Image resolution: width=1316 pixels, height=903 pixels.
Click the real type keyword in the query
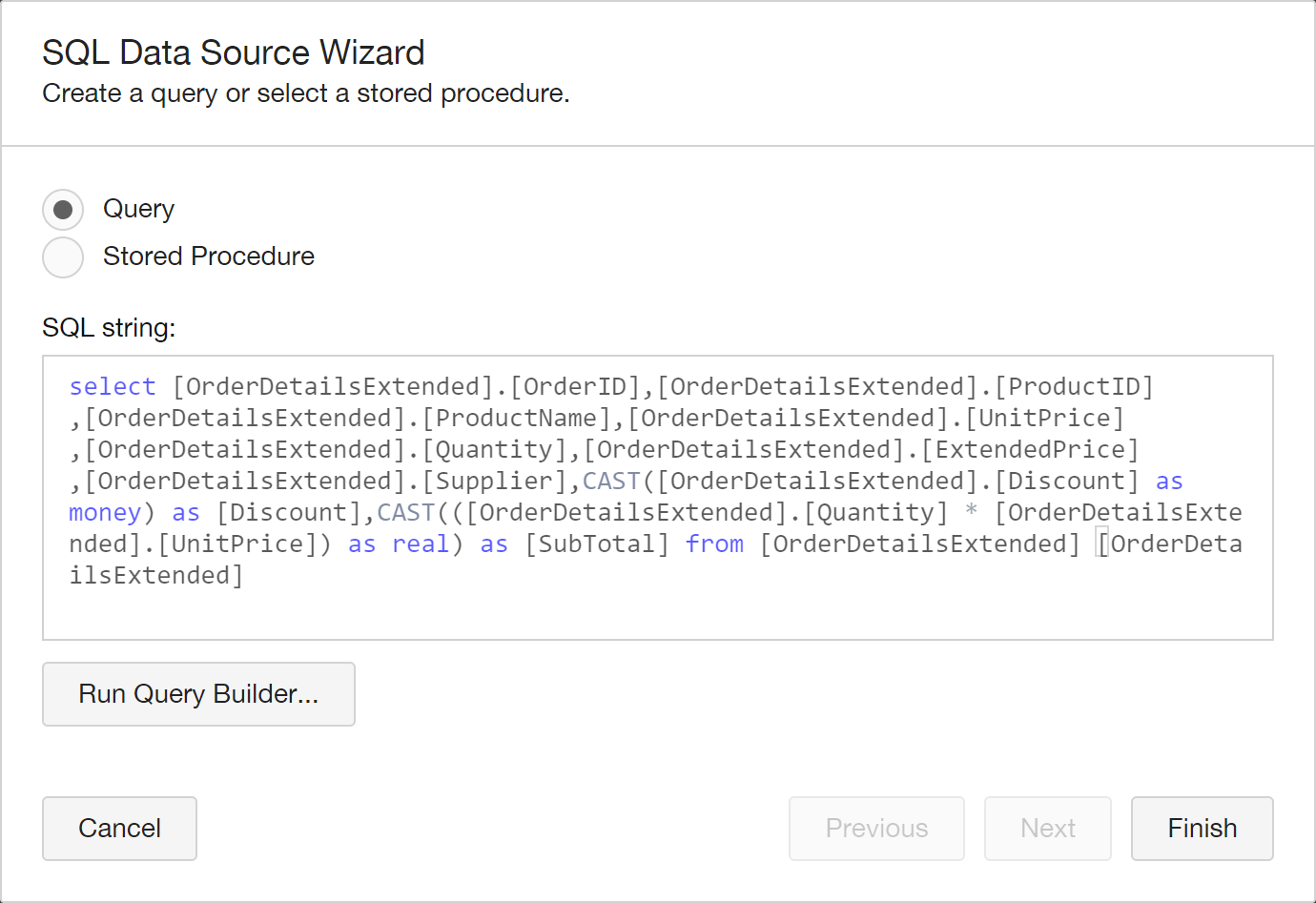click(x=421, y=544)
